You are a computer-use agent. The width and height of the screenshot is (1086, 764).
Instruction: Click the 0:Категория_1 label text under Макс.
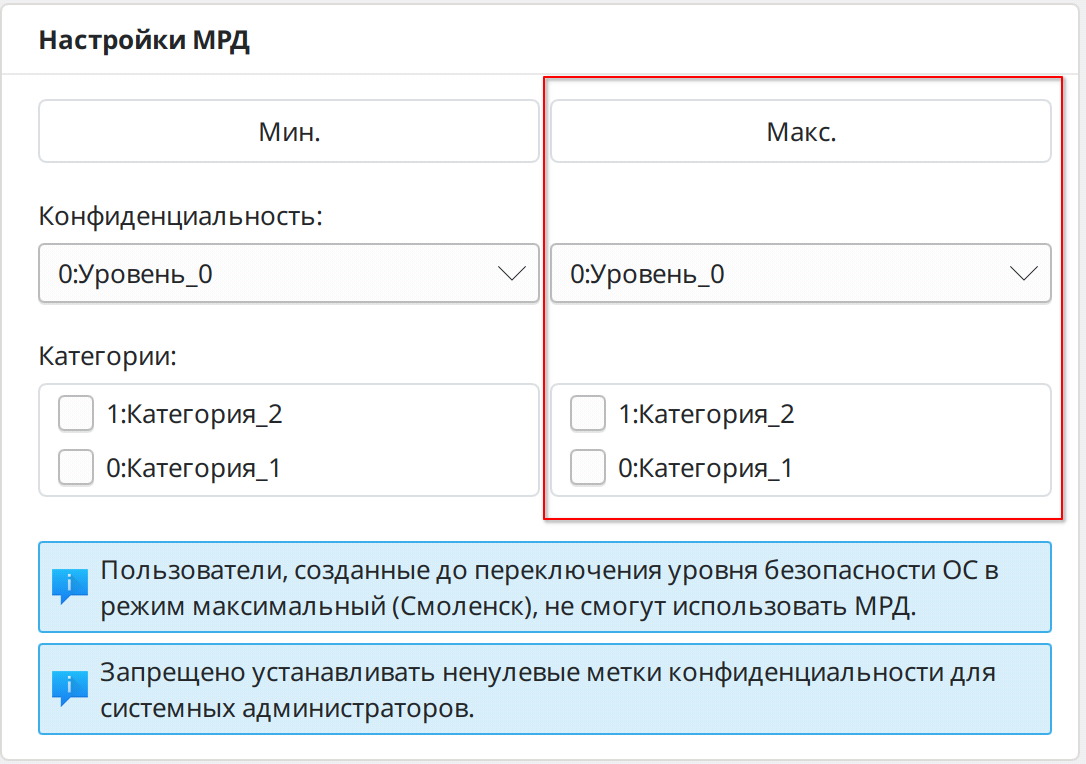(706, 468)
